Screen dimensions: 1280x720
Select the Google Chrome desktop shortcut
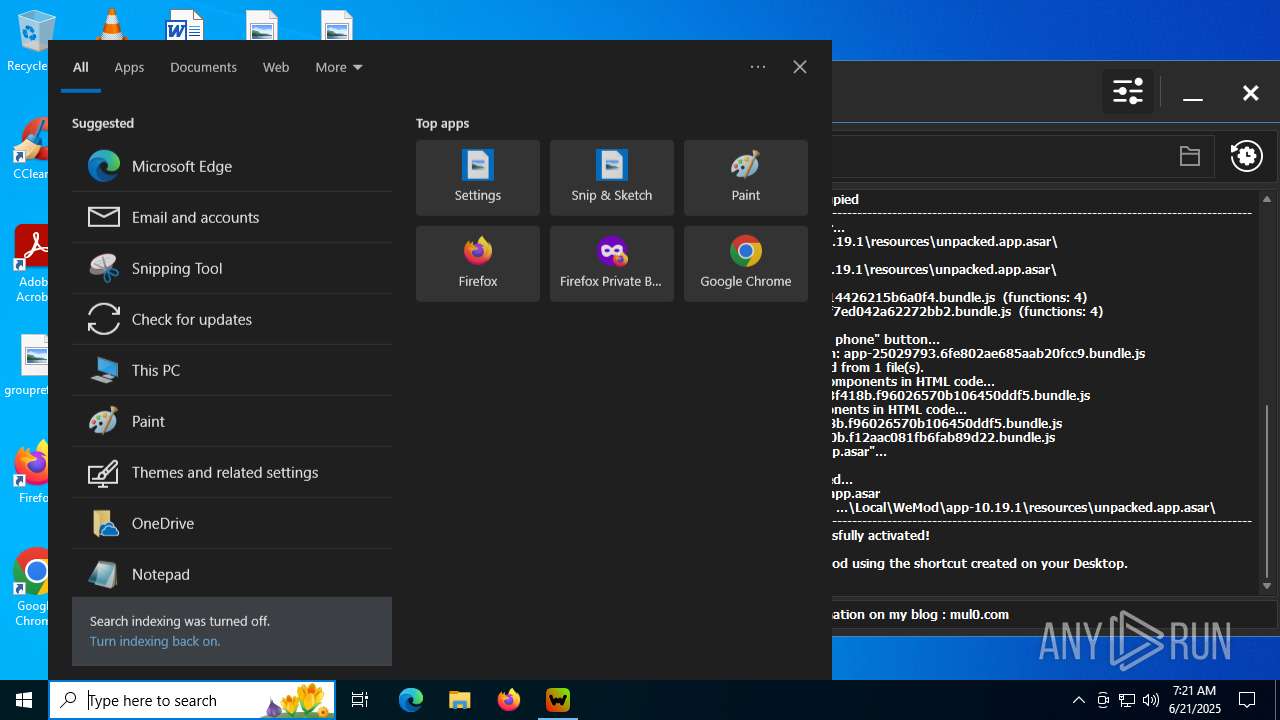(30, 588)
